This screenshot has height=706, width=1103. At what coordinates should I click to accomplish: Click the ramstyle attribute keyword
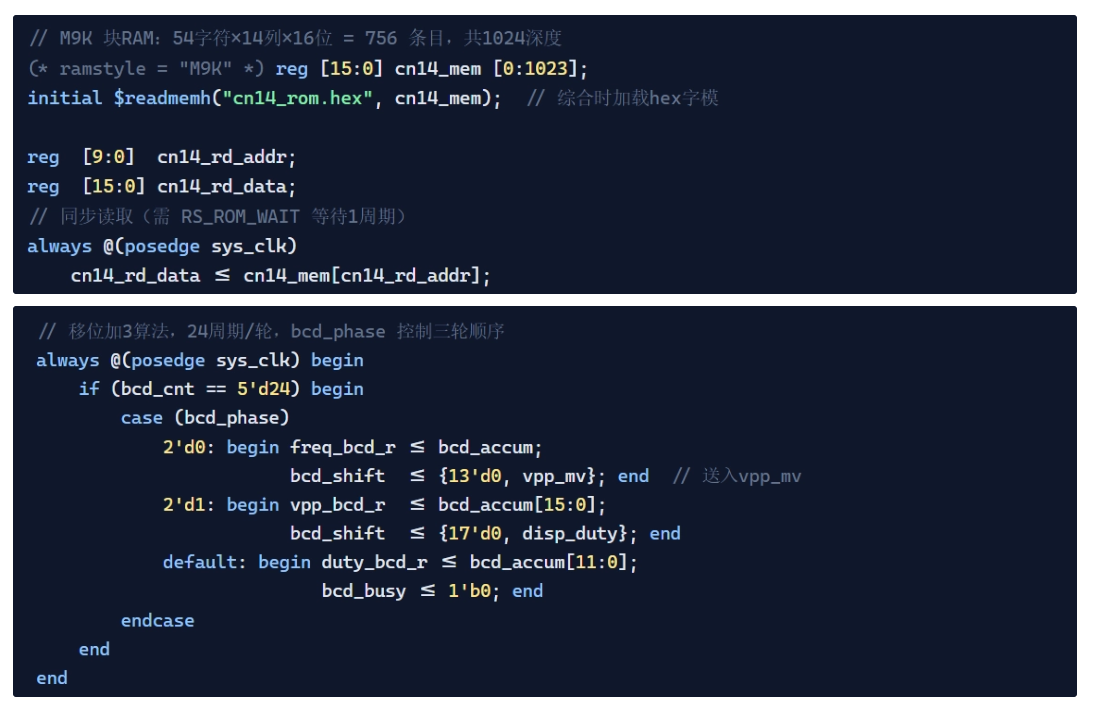101,69
